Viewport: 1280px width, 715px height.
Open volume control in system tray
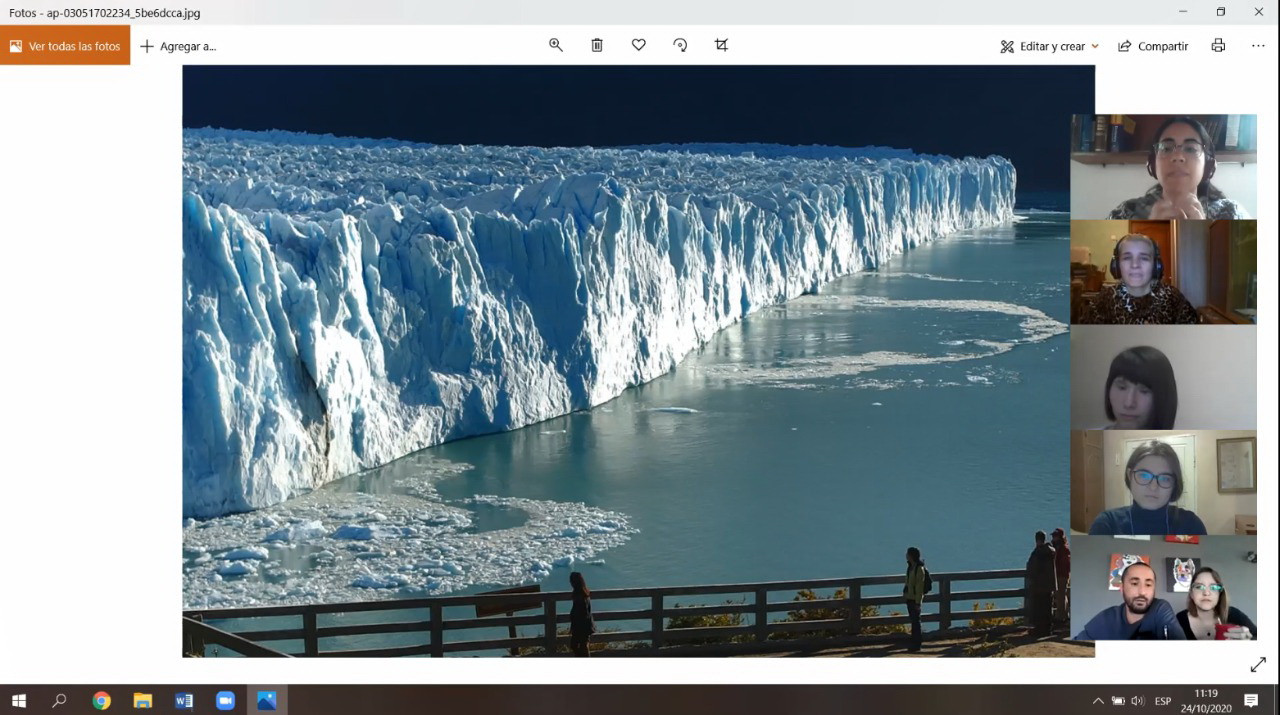pos(1137,701)
